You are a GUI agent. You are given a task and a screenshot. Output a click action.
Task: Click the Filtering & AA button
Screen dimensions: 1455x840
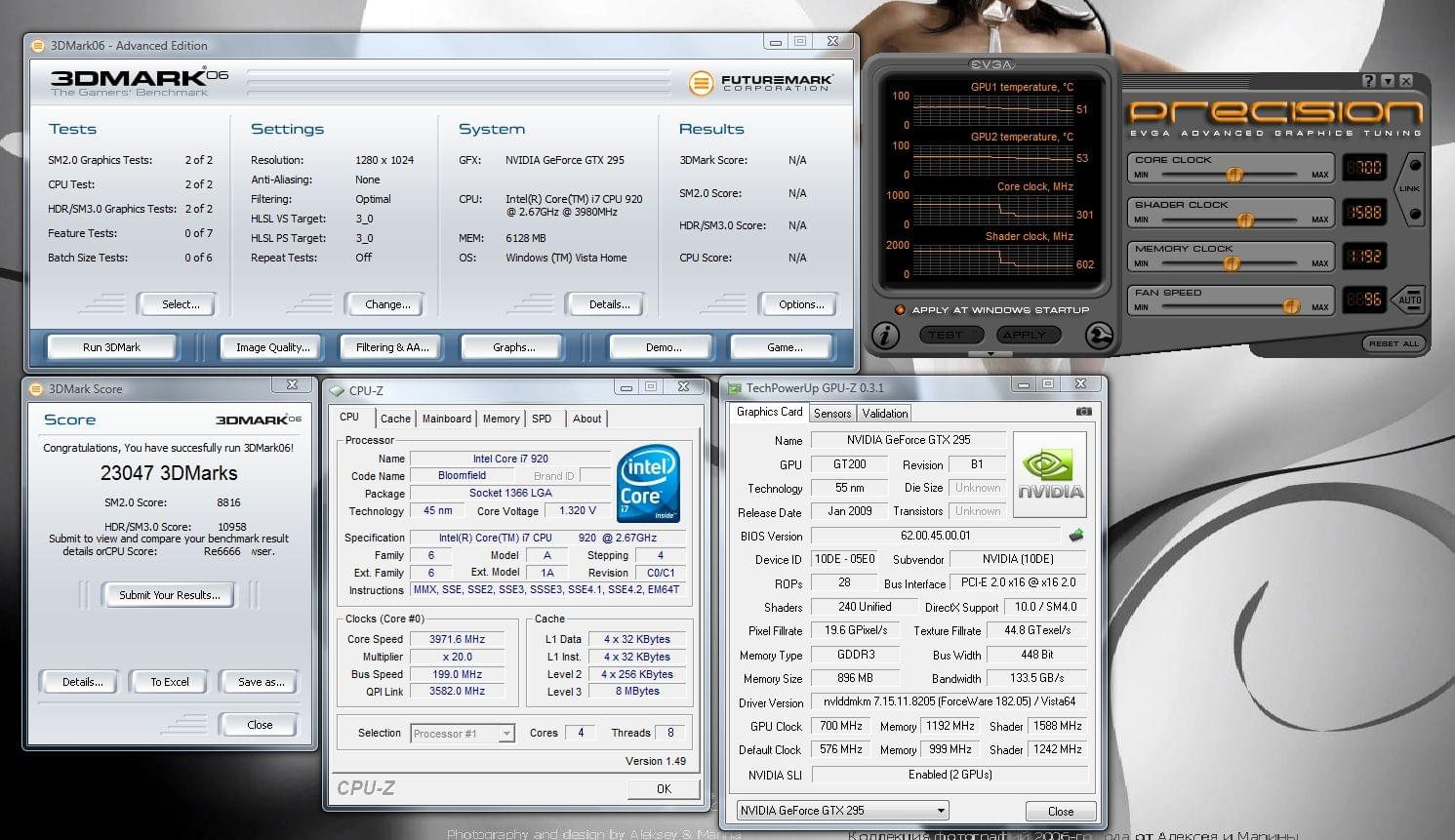point(392,347)
